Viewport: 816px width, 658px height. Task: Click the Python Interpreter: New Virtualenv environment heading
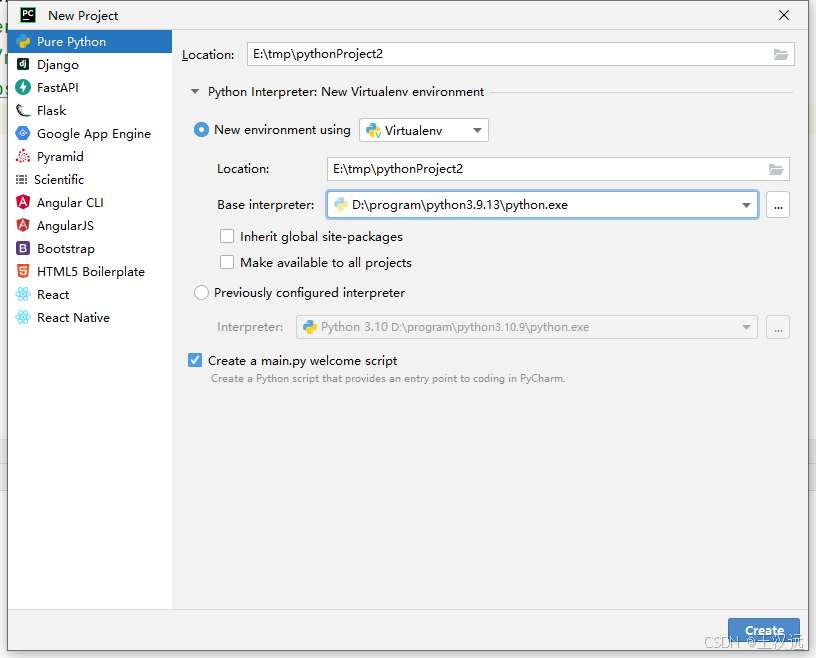pos(346,92)
